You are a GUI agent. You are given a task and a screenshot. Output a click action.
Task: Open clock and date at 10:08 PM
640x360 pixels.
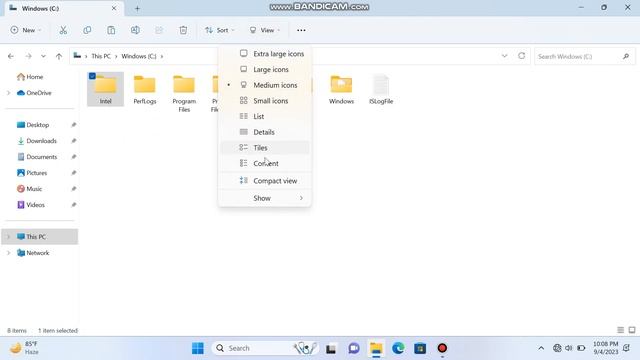coord(606,348)
